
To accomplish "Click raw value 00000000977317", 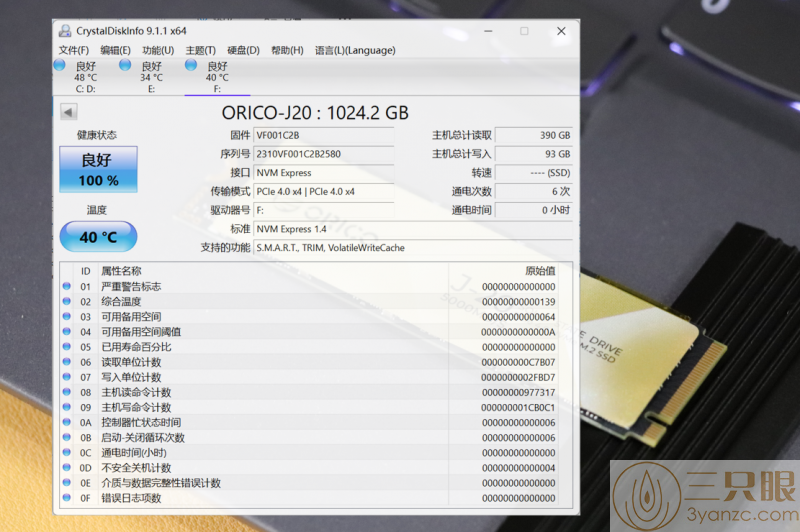I will pos(518,393).
